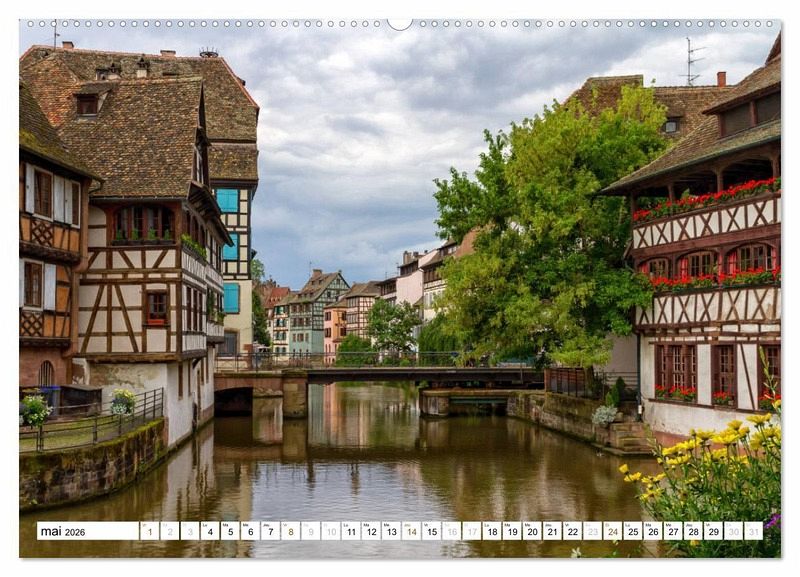Click the calendar's hanging notch at top center
The height and width of the screenshot is (577, 800).
click(x=400, y=24)
